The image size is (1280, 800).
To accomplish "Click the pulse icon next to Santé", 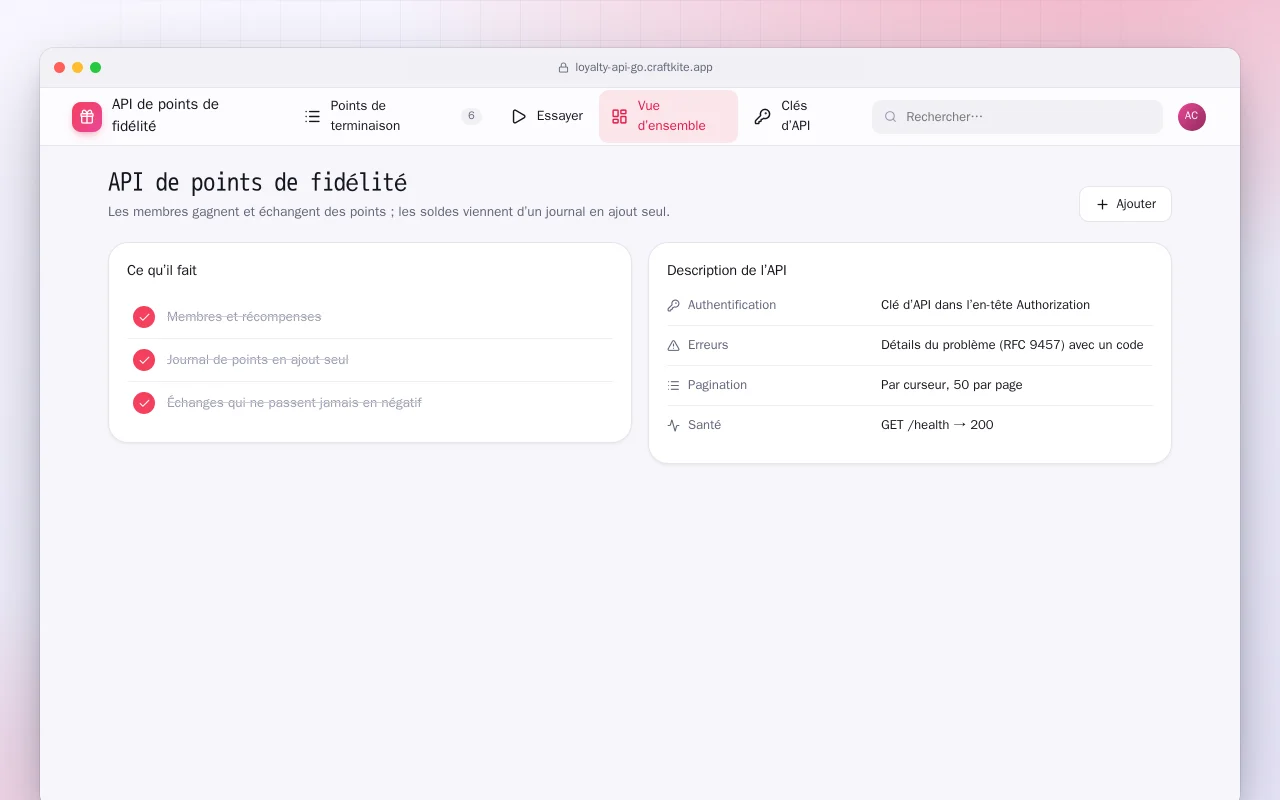I will (x=673, y=425).
